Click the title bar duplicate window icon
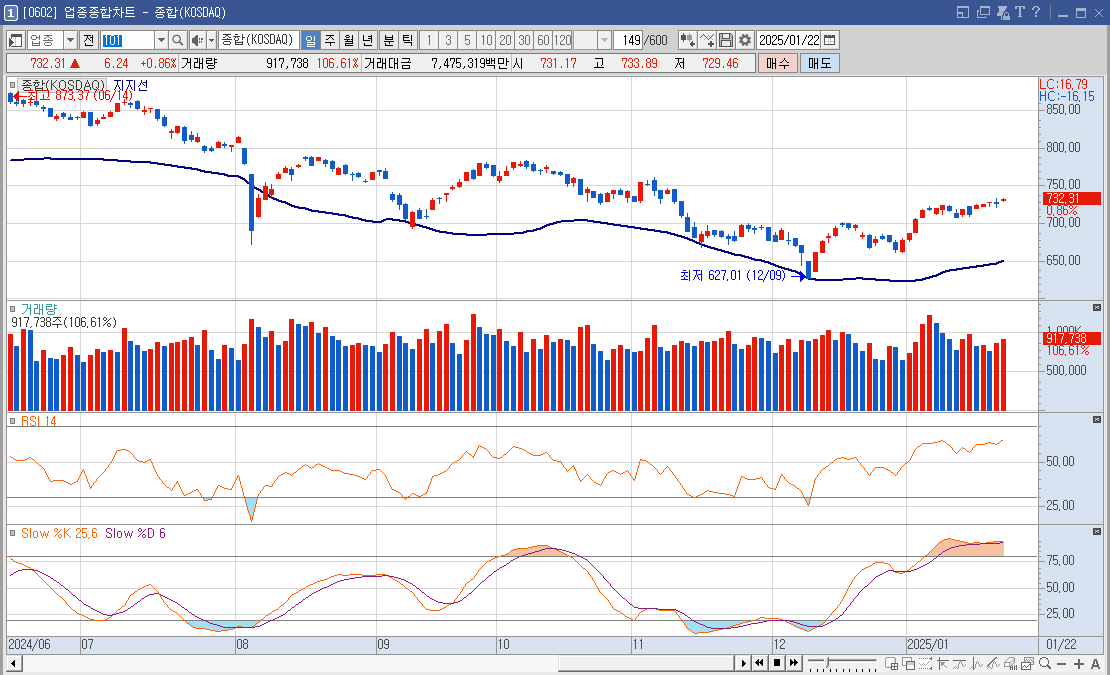 983,12
